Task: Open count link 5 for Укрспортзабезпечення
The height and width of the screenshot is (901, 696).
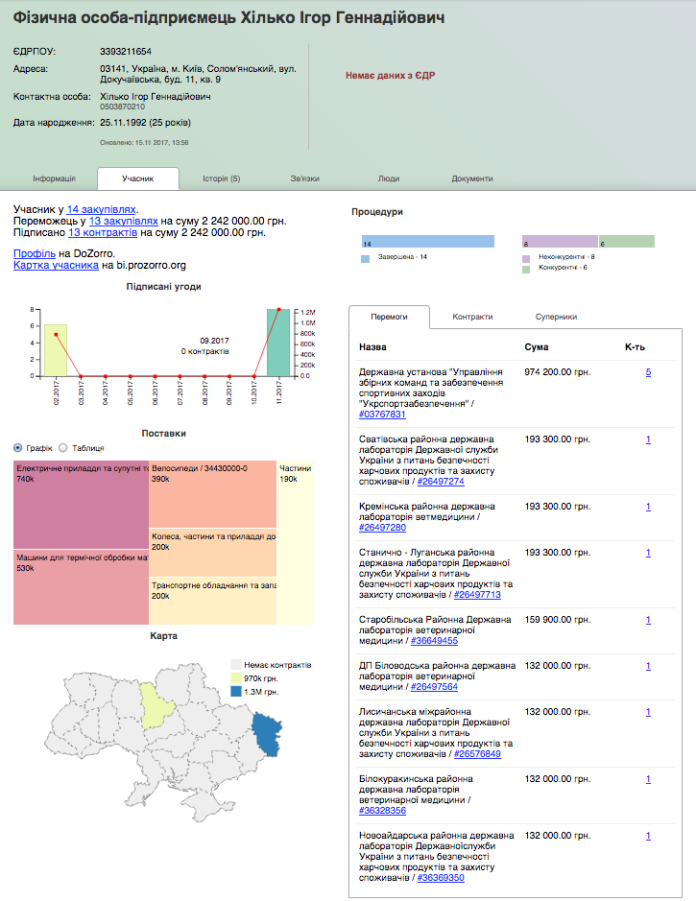Action: pos(648,372)
